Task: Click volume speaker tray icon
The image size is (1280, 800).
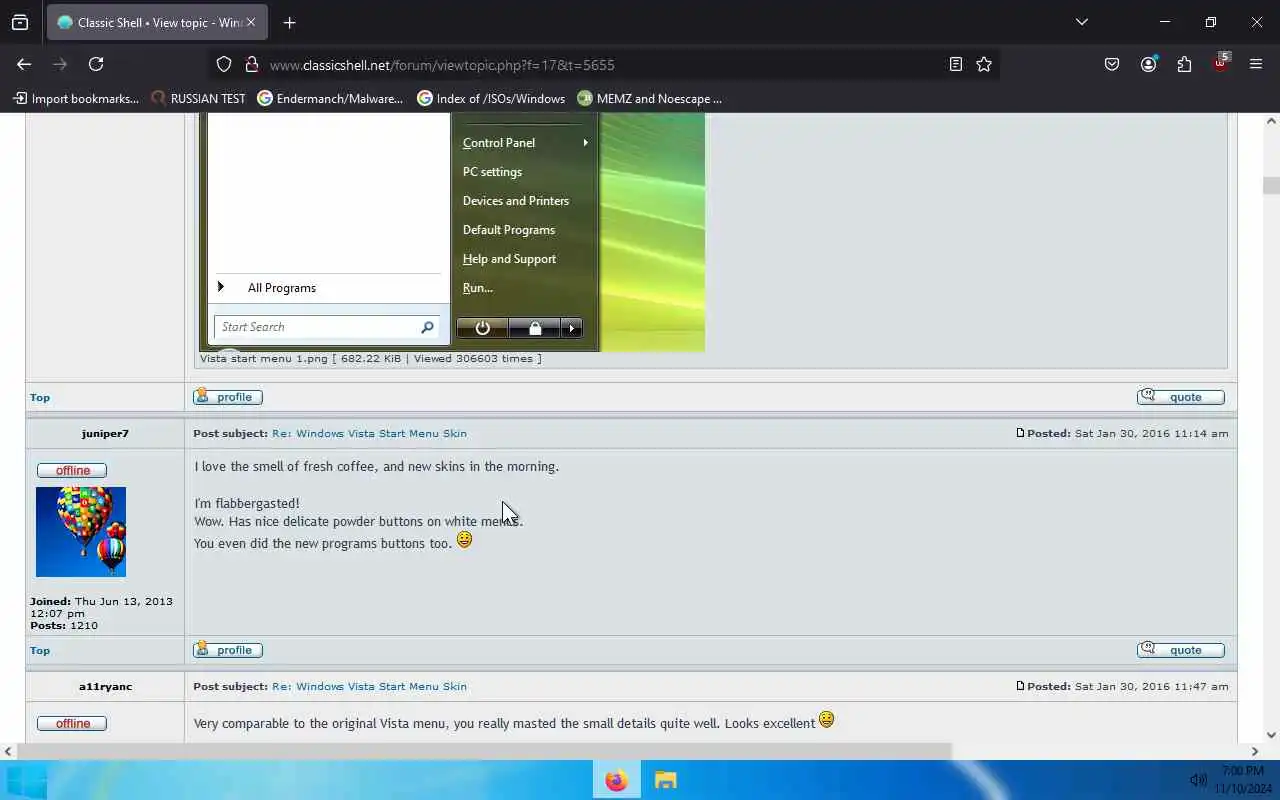Action: [x=1198, y=780]
